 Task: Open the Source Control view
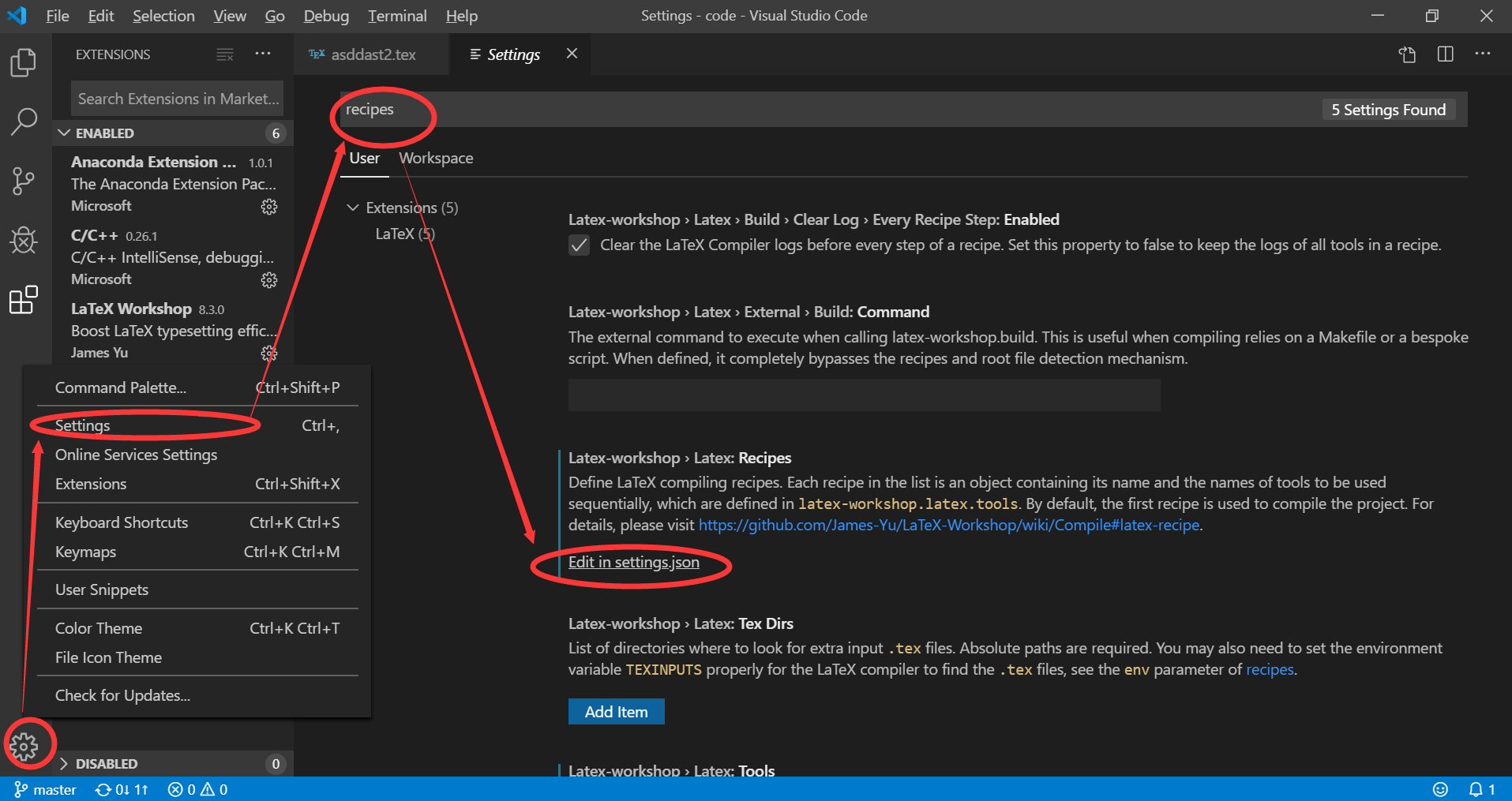[x=23, y=181]
